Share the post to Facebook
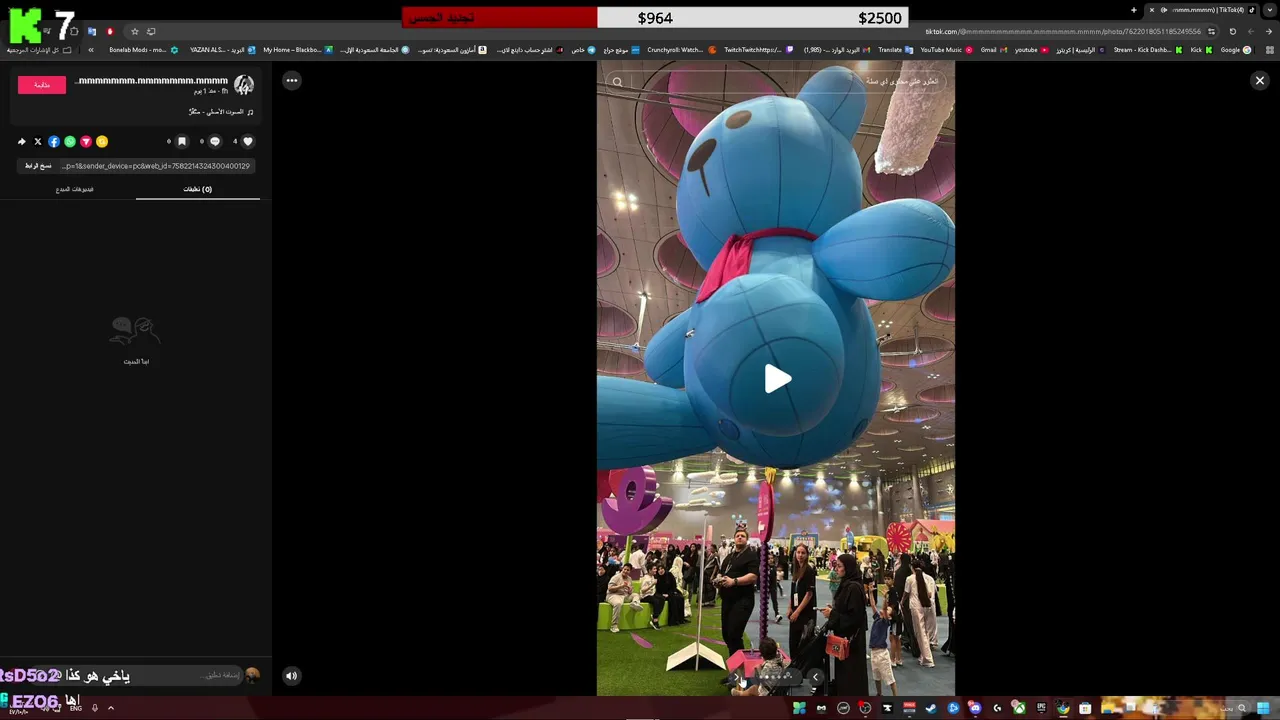This screenshot has width=1280, height=720. click(x=54, y=141)
